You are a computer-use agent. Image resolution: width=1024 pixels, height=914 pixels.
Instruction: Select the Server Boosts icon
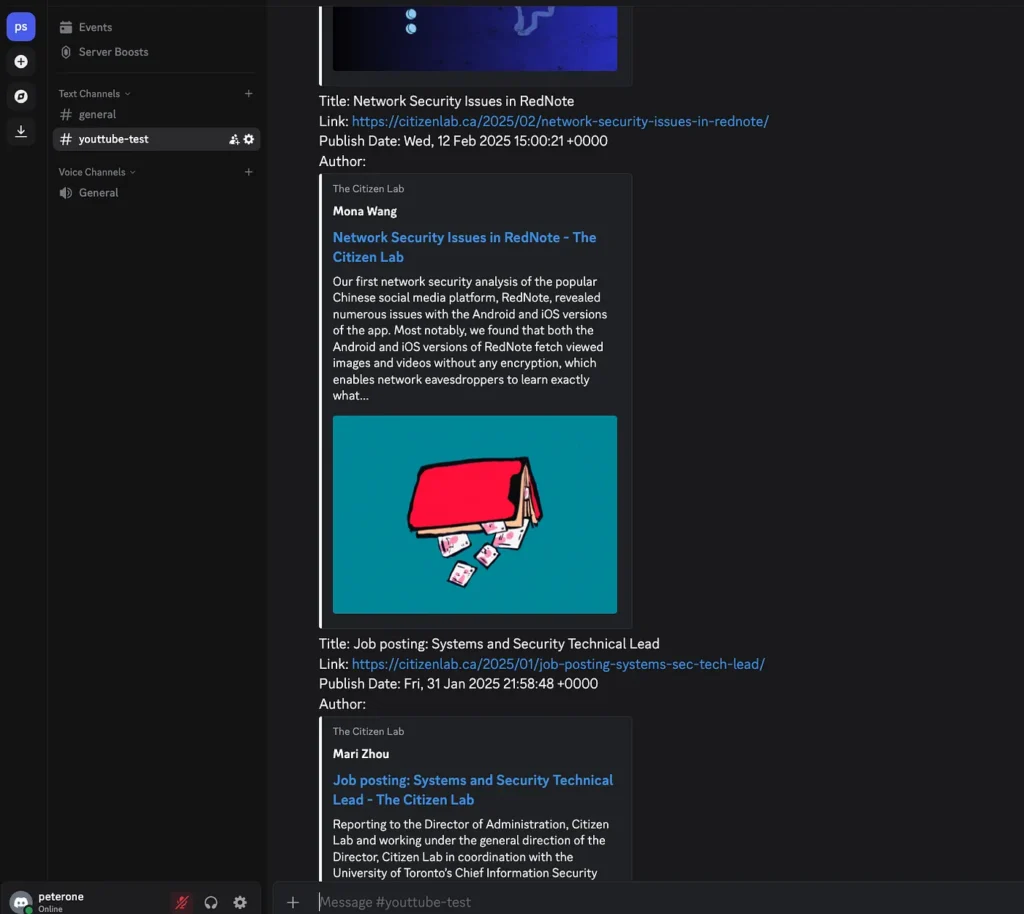[x=68, y=52]
